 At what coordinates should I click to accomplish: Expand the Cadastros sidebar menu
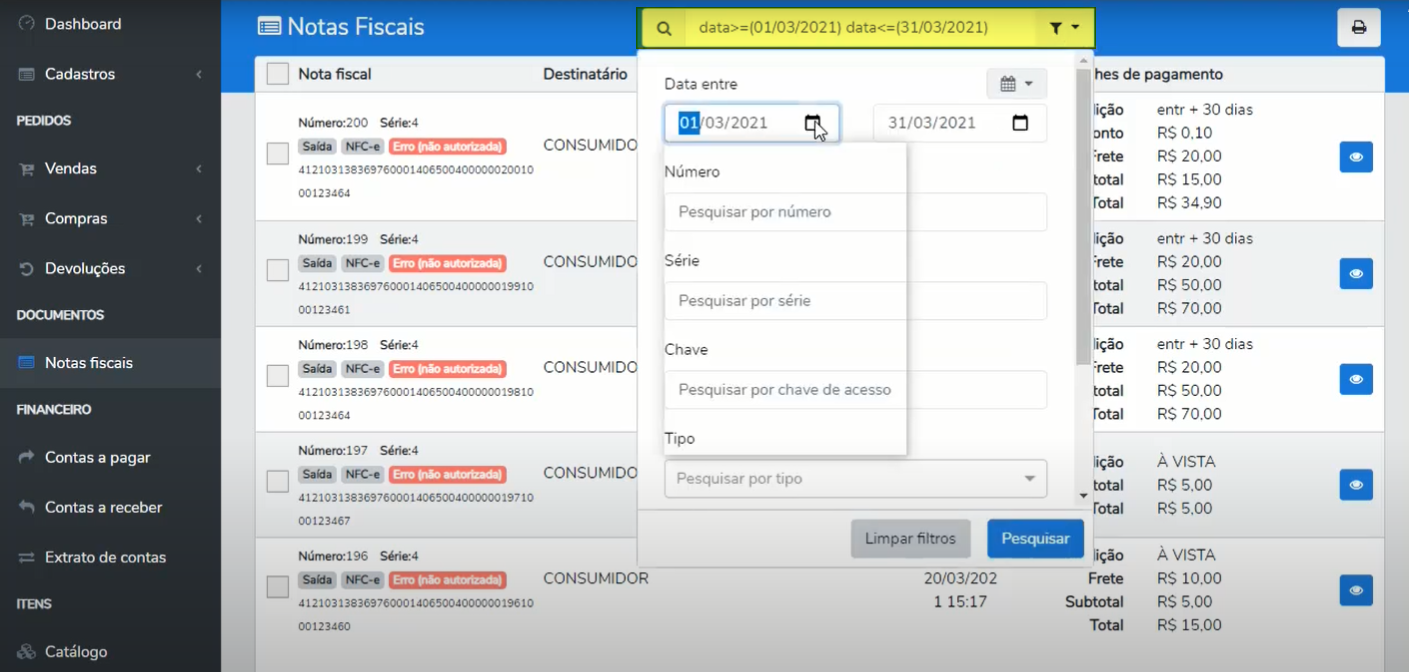click(x=110, y=74)
